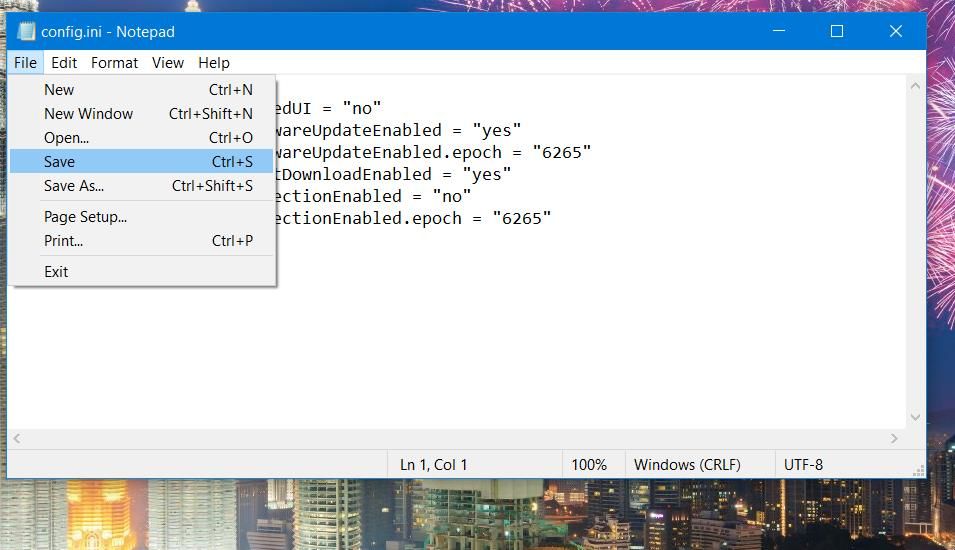Maximize the Notepad window
The height and width of the screenshot is (550, 955).
(837, 31)
